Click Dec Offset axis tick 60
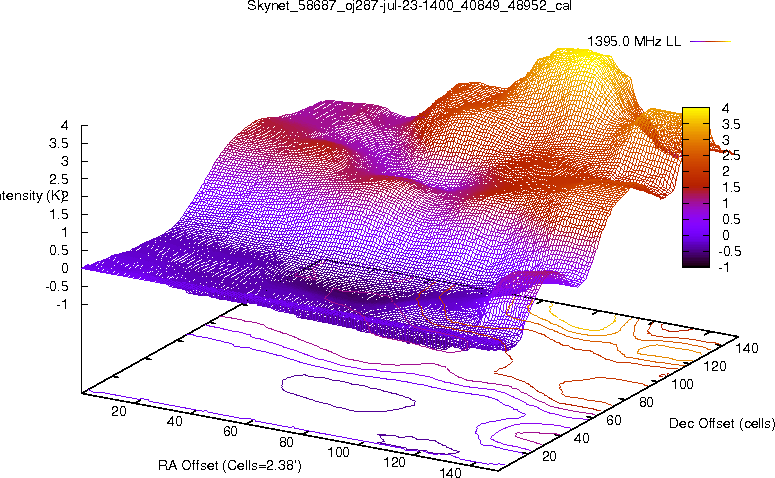Screen dimensions: 775x478 pyautogui.click(x=613, y=420)
